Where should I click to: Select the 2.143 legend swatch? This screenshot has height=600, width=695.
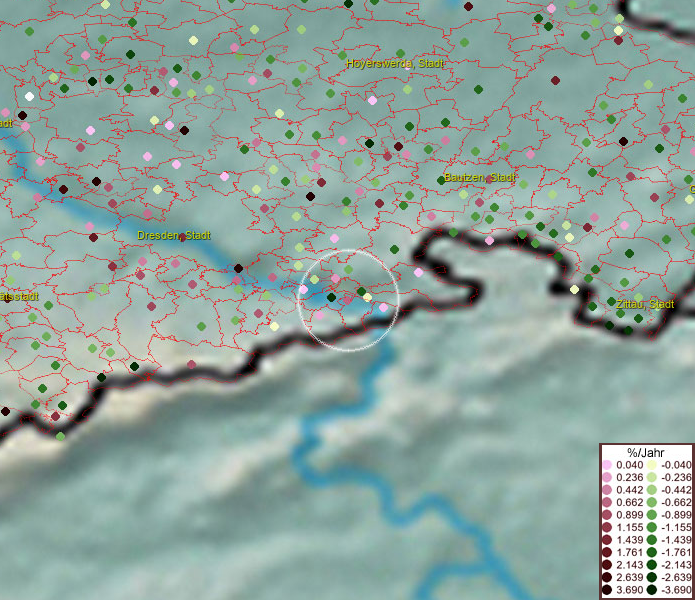click(607, 565)
